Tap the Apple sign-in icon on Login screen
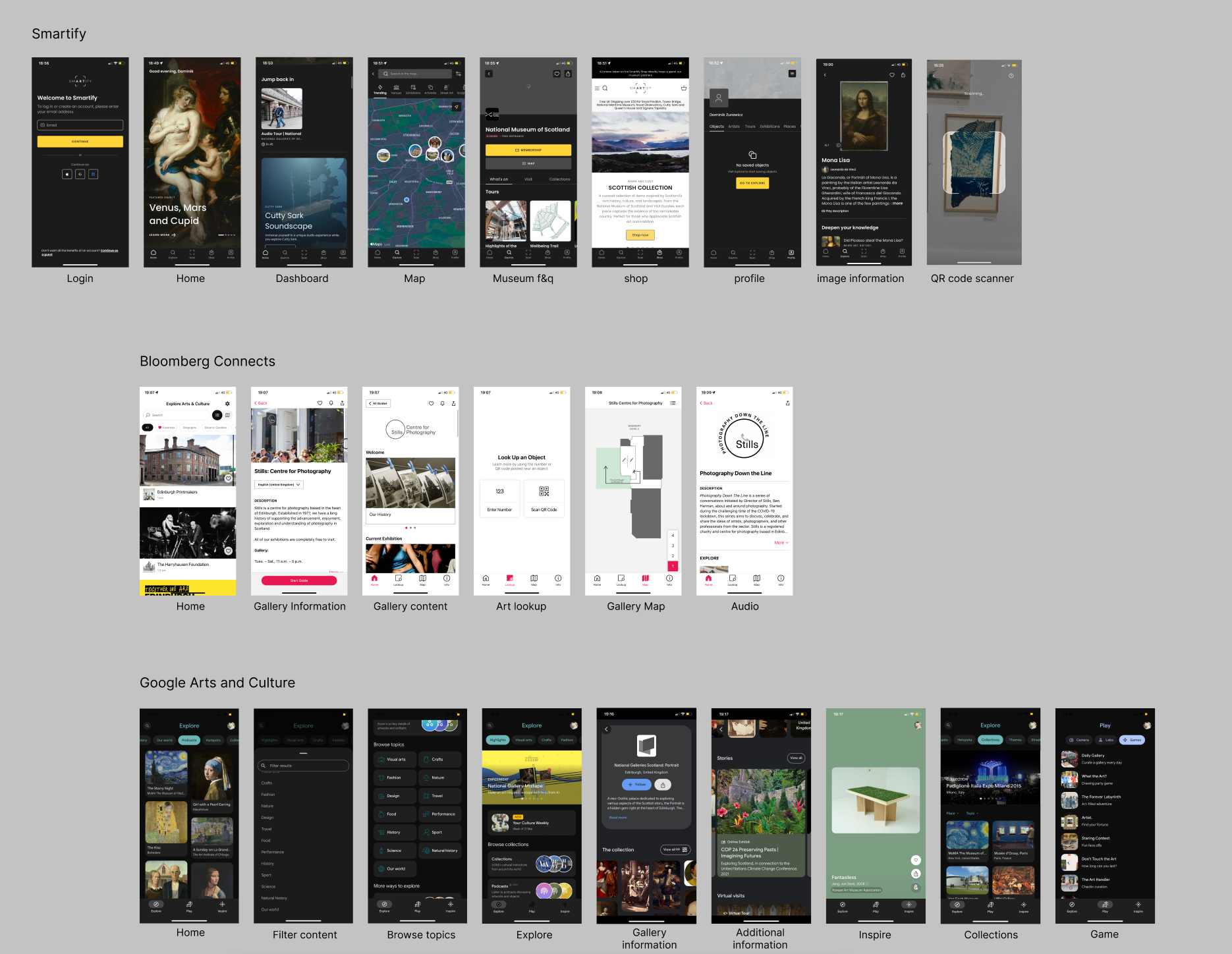 click(x=67, y=174)
